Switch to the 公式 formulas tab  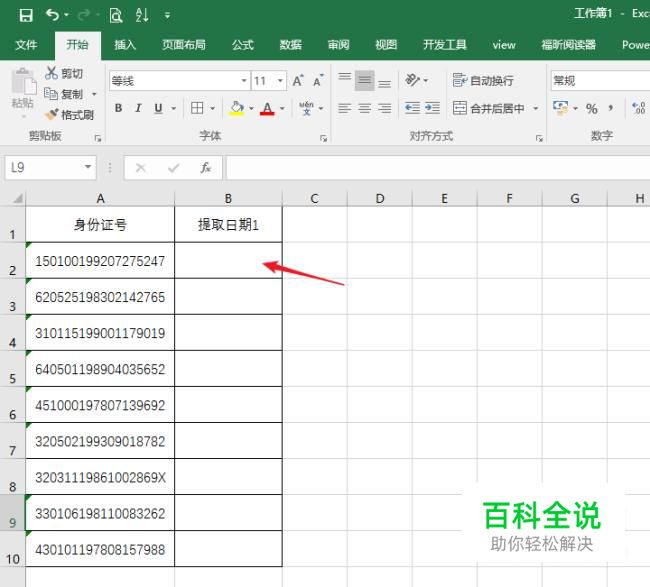243,45
